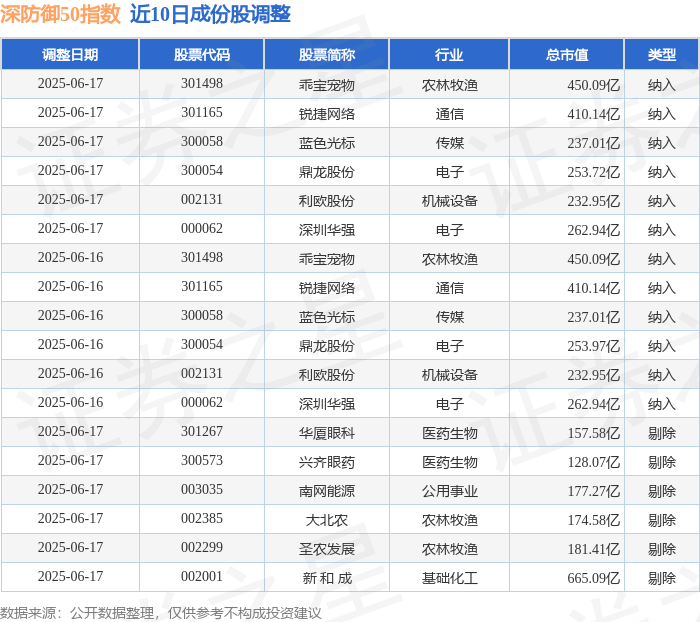The height and width of the screenshot is (622, 700).
Task: Click 纳入 in the 2025-06-17 乖宝宠物 row
Action: 662,84
